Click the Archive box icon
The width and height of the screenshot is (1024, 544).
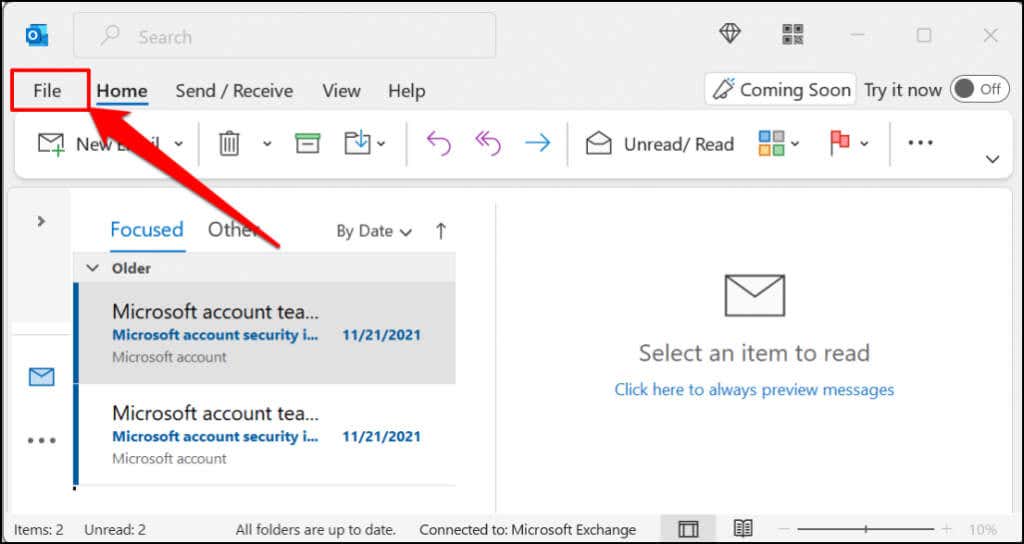tap(307, 143)
